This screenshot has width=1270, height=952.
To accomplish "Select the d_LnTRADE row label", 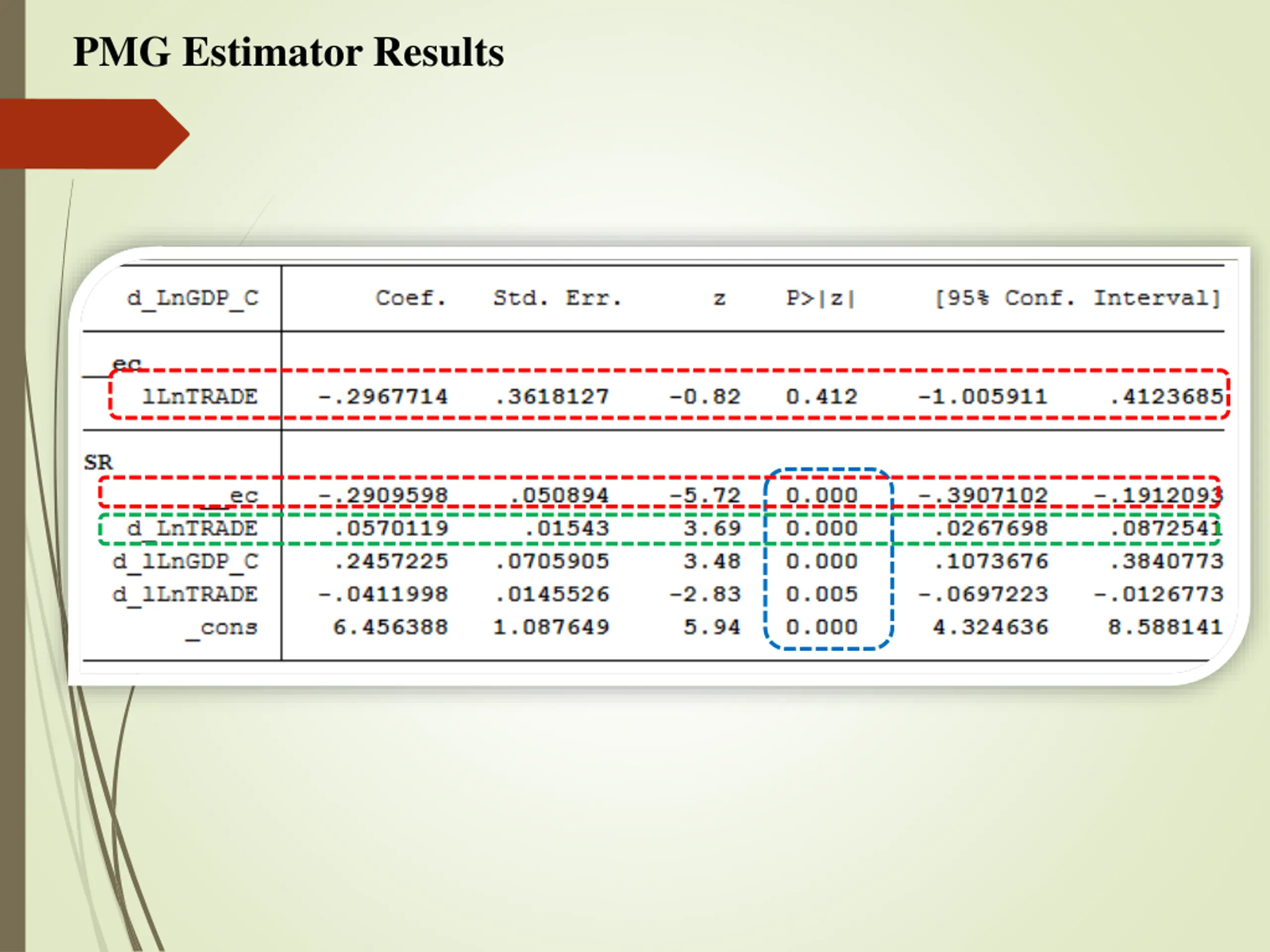I will coord(192,529).
